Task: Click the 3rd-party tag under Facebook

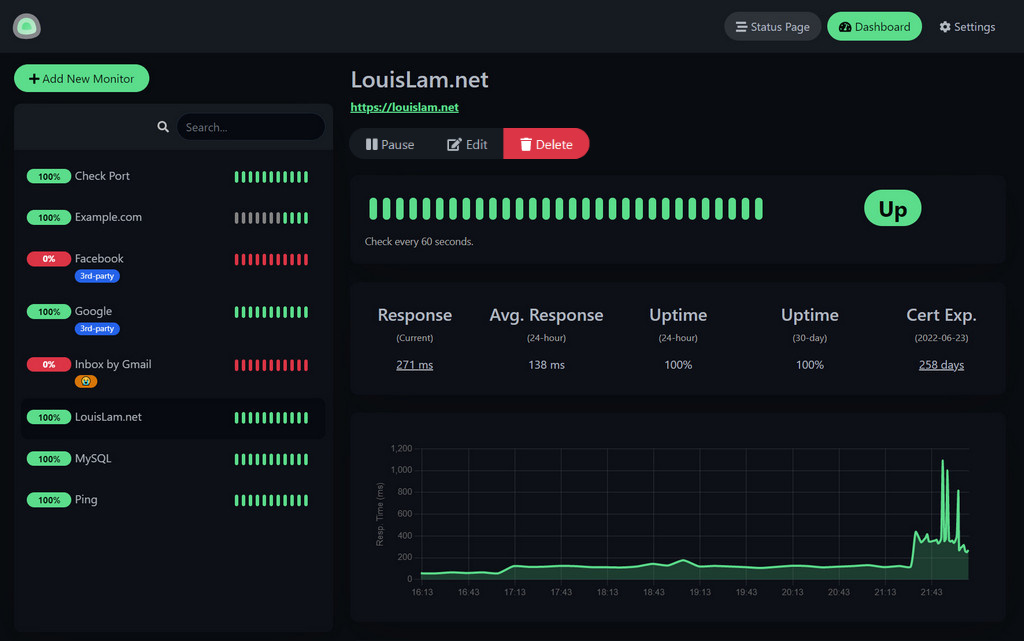Action: point(97,276)
